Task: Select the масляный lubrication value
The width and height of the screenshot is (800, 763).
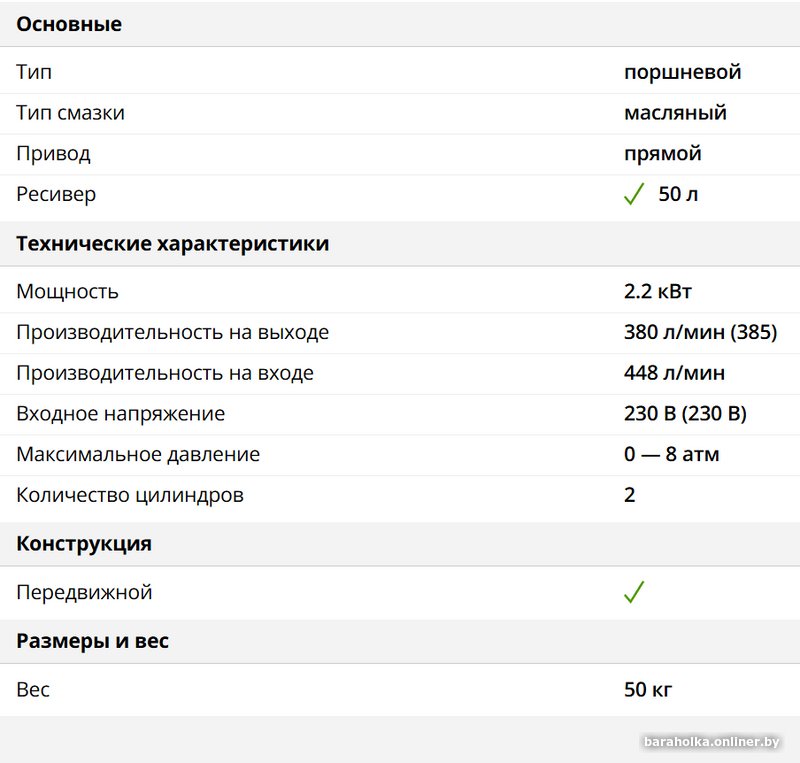Action: point(675,113)
